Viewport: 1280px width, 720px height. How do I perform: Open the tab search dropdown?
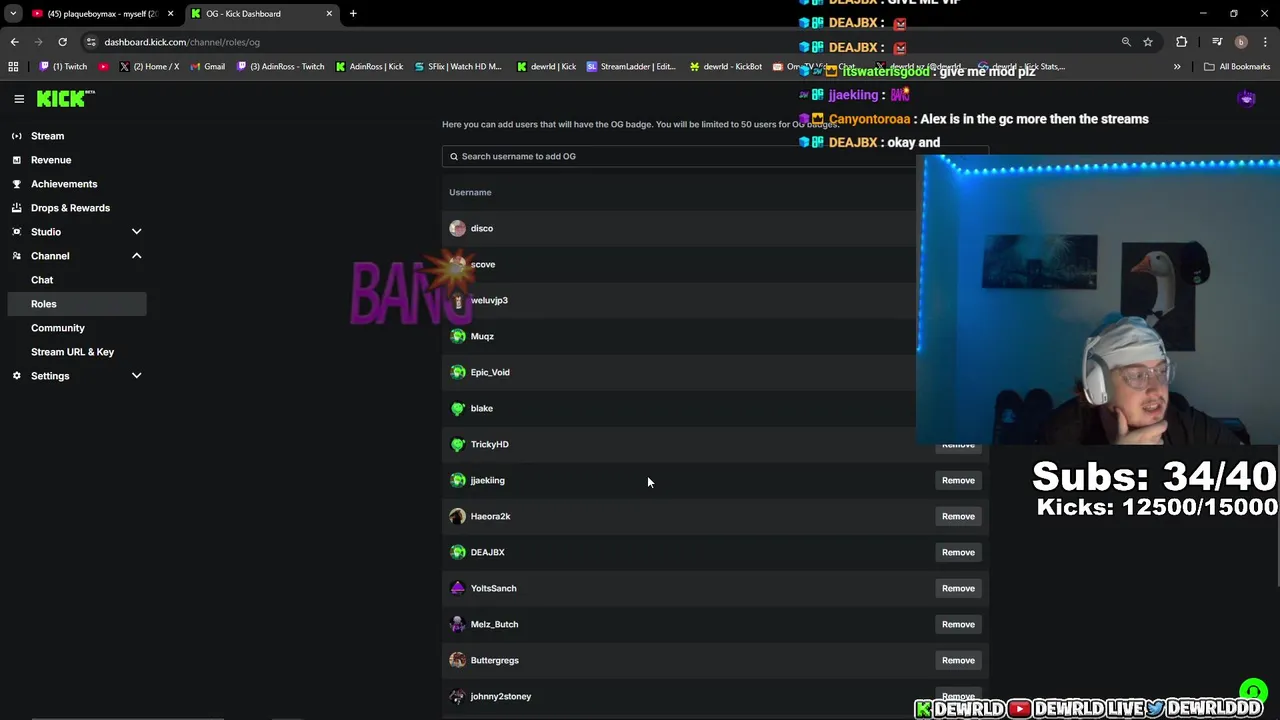[x=13, y=14]
